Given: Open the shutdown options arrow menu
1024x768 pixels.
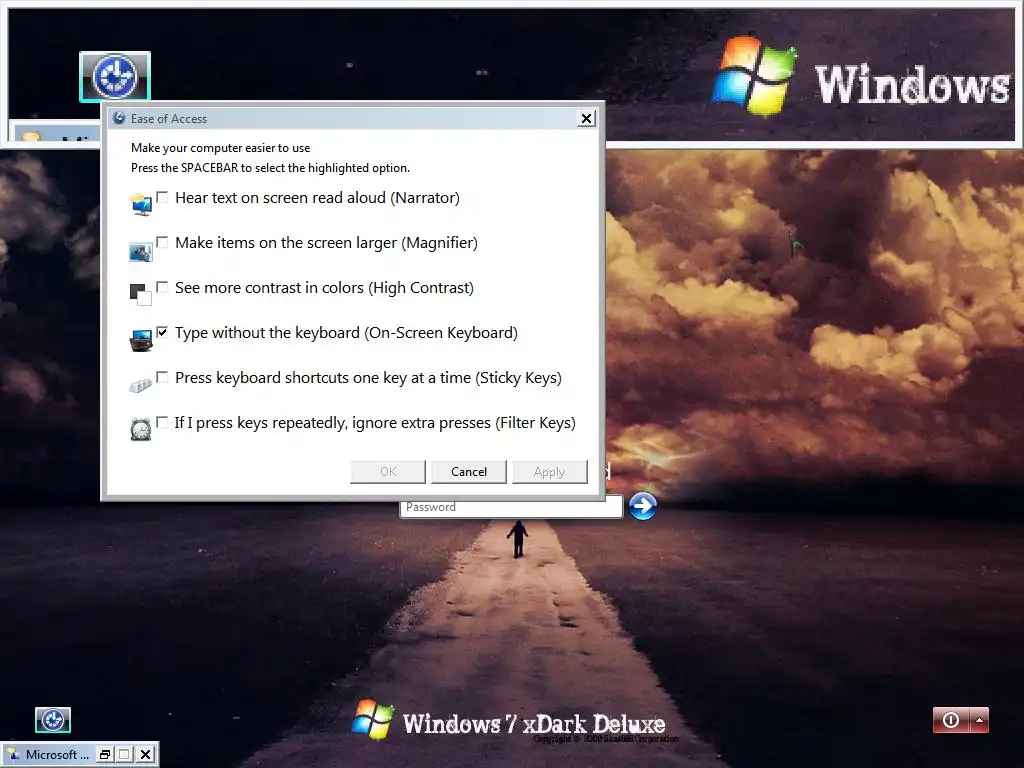Looking at the screenshot, I should point(980,720).
